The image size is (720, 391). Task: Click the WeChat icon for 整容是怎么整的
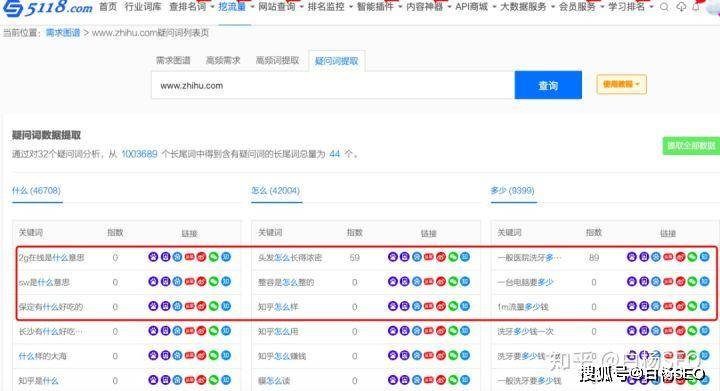tap(453, 281)
